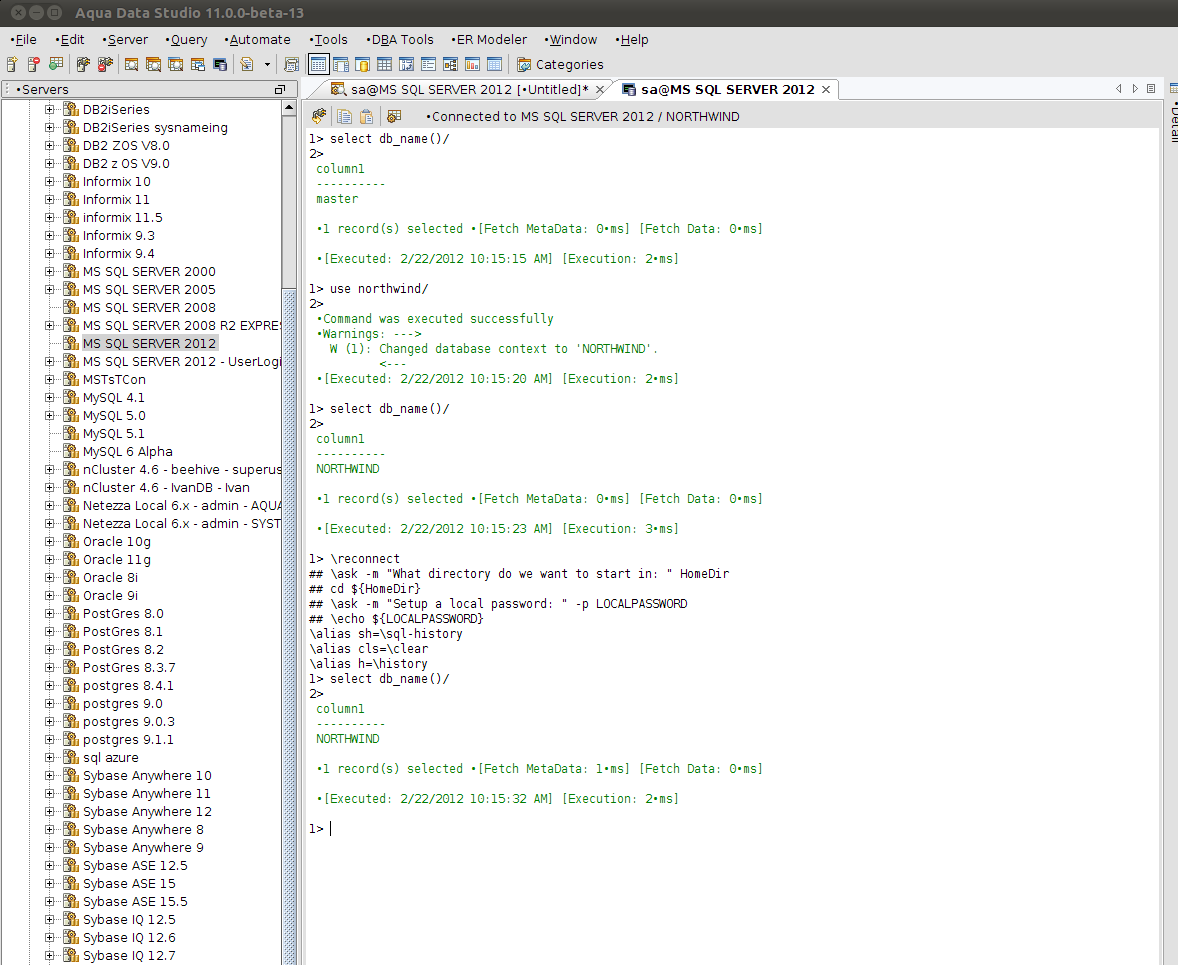Click the last light-blue table toolbar icon
Image resolution: width=1178 pixels, height=965 pixels.
pyautogui.click(x=494, y=65)
